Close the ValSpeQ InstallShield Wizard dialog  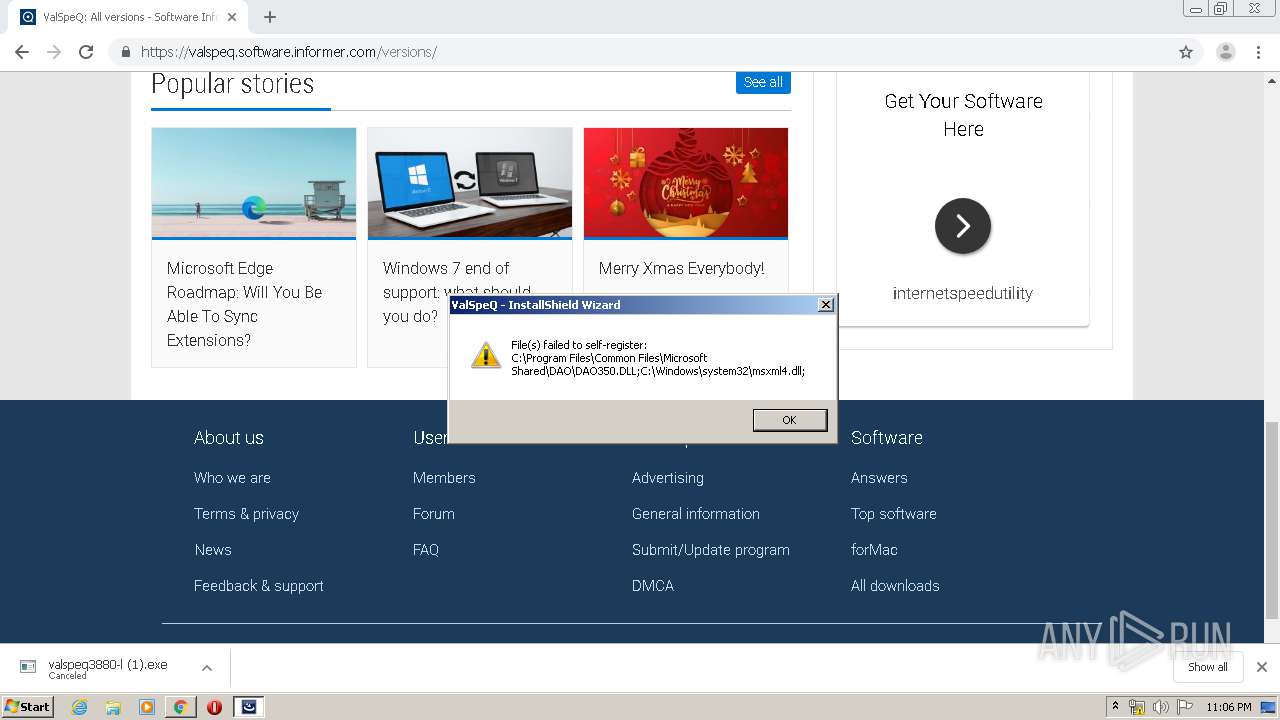tap(826, 305)
